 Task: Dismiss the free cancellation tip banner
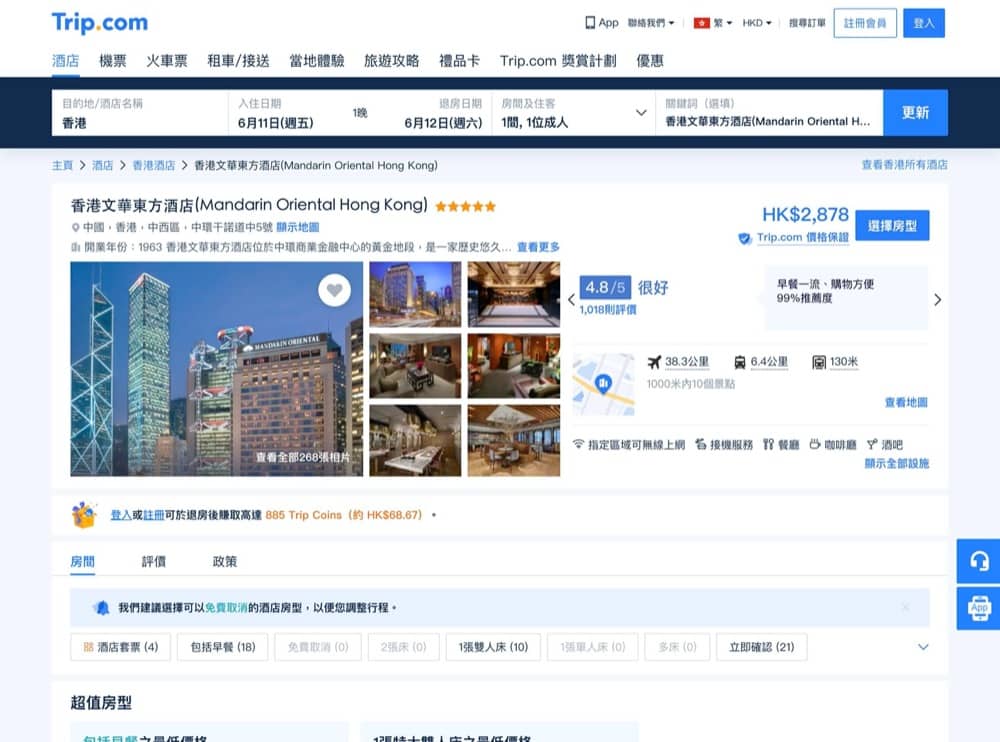tap(906, 607)
